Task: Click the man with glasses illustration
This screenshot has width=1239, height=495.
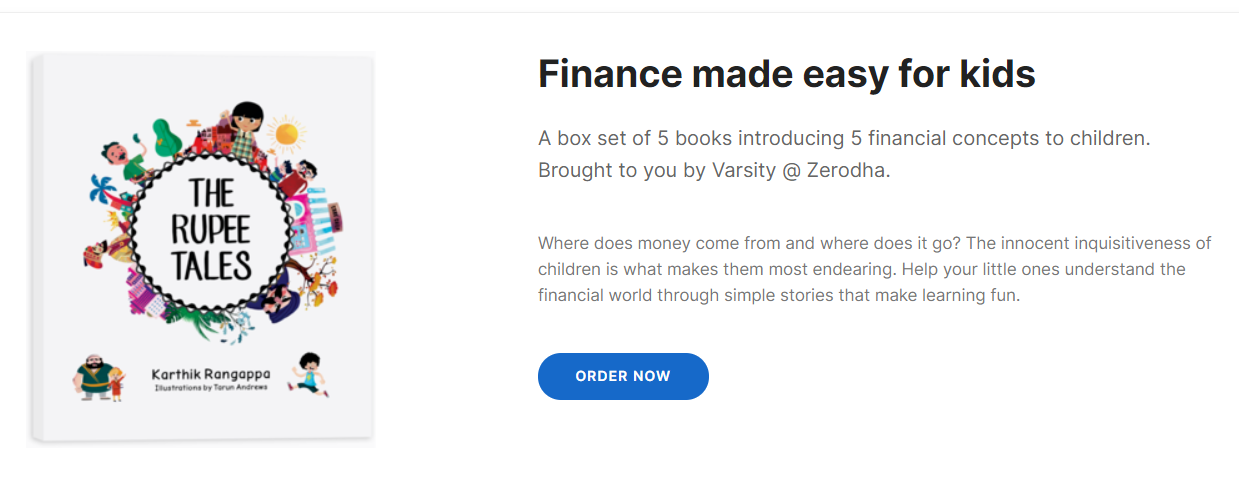Action: click(304, 178)
